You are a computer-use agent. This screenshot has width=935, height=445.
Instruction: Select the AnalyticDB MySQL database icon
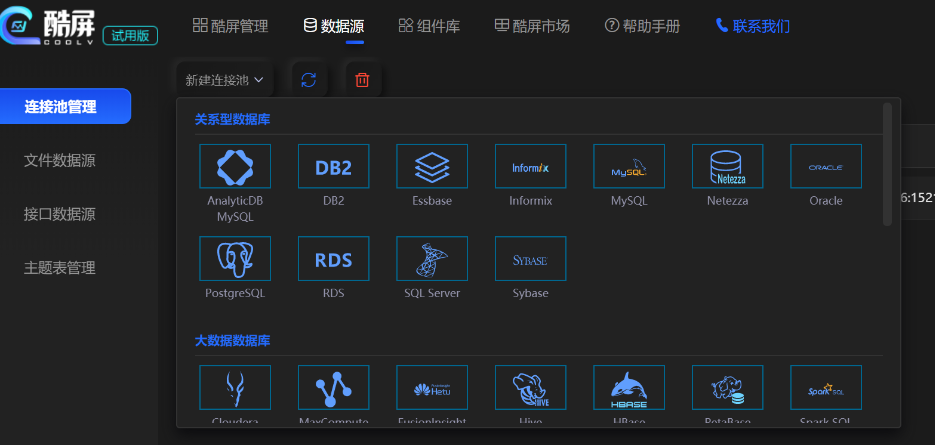click(x=235, y=167)
